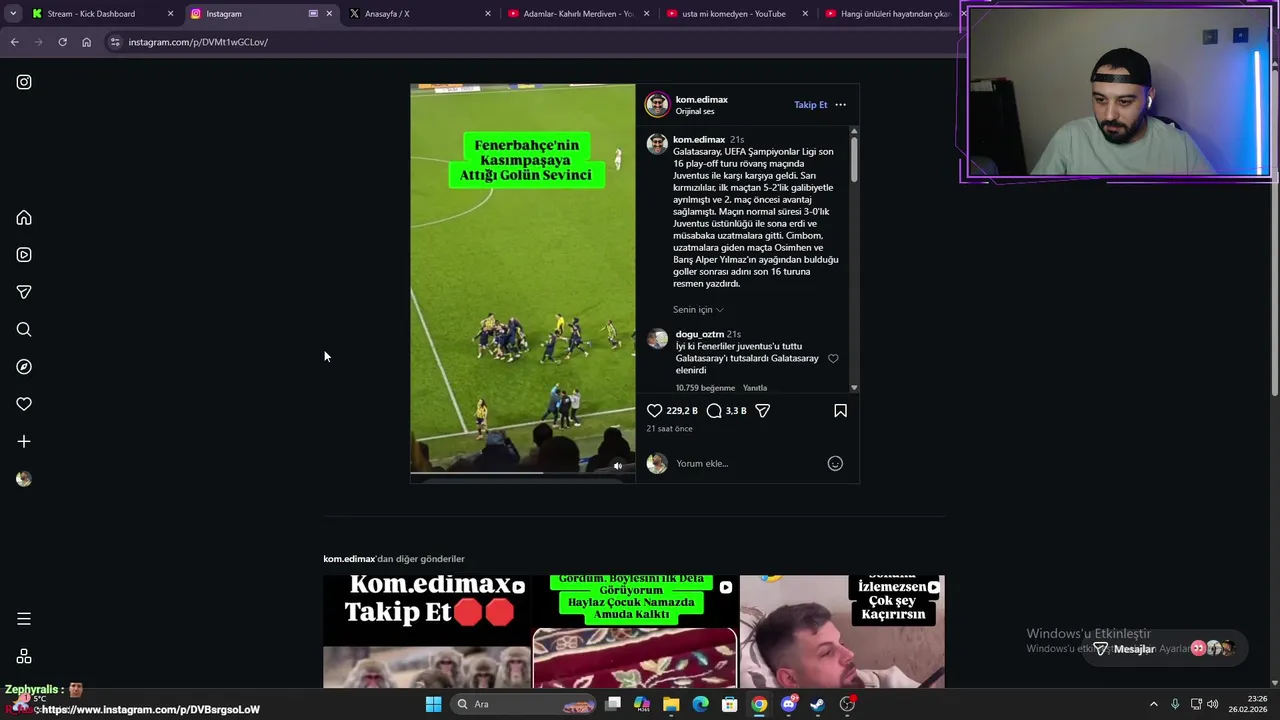This screenshot has width=1280, height=720.
Task: Open Reels icon in sidebar
Action: [24, 255]
